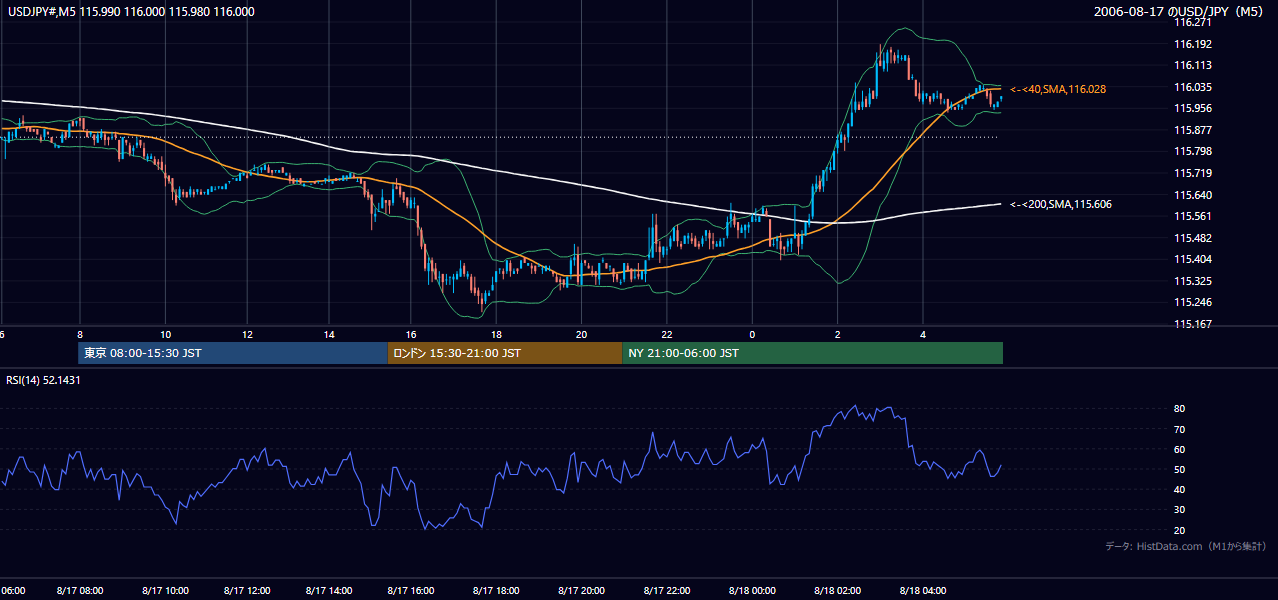Viewport: 1278px width, 600px height.
Task: Click price axis value 115.325
Action: pos(1193,281)
